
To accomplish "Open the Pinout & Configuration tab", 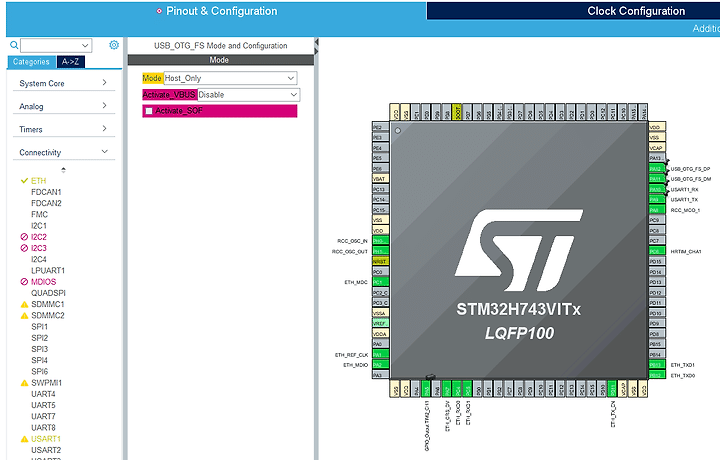I will pyautogui.click(x=216, y=11).
